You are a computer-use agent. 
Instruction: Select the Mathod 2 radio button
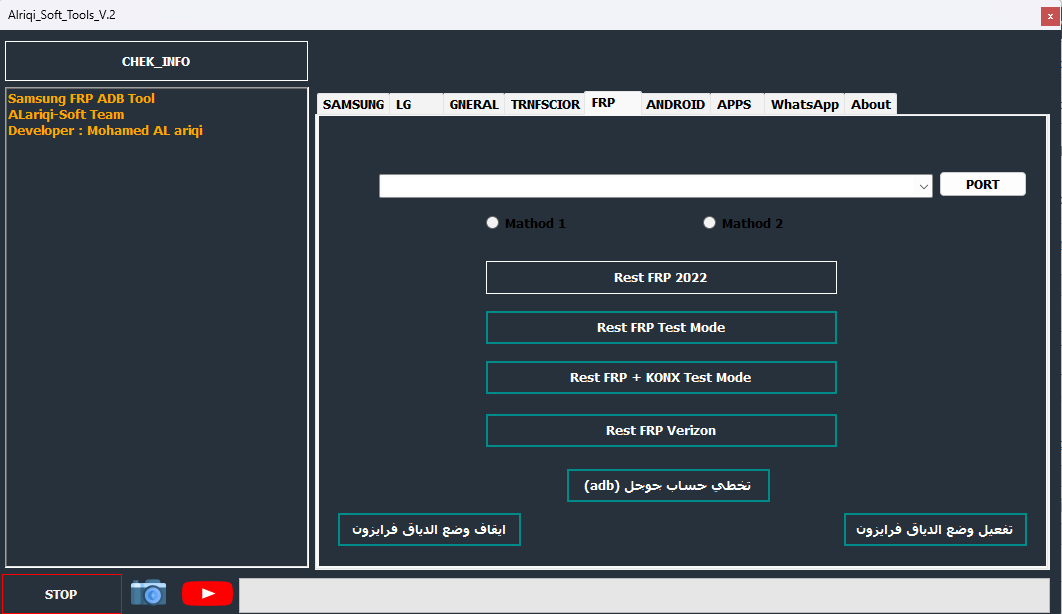[x=709, y=222]
